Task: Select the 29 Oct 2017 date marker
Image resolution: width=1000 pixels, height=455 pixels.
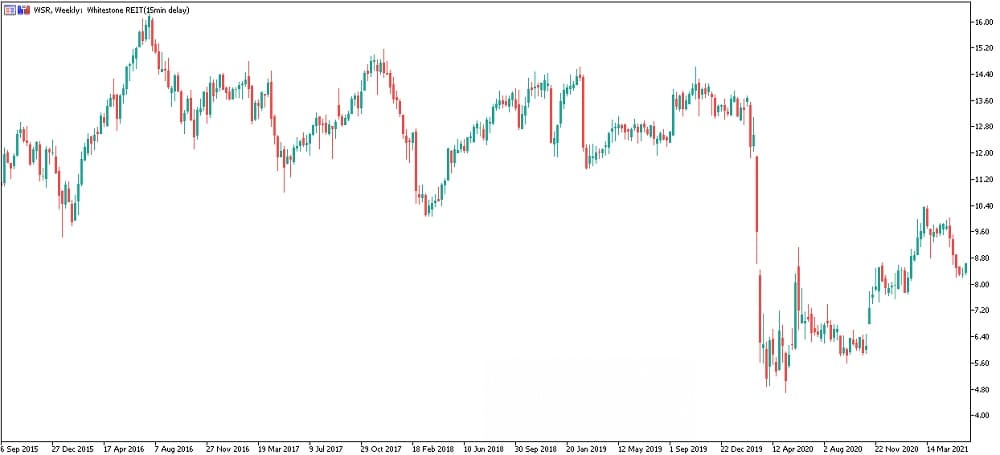Action: (x=381, y=449)
